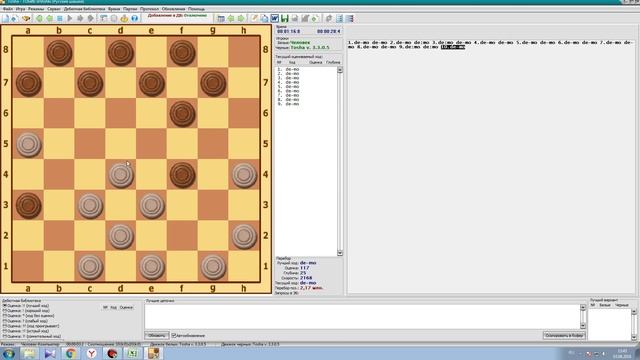Image resolution: width=640 pixels, height=360 pixels.
Task: Open the Файл menu
Action: 7,9
